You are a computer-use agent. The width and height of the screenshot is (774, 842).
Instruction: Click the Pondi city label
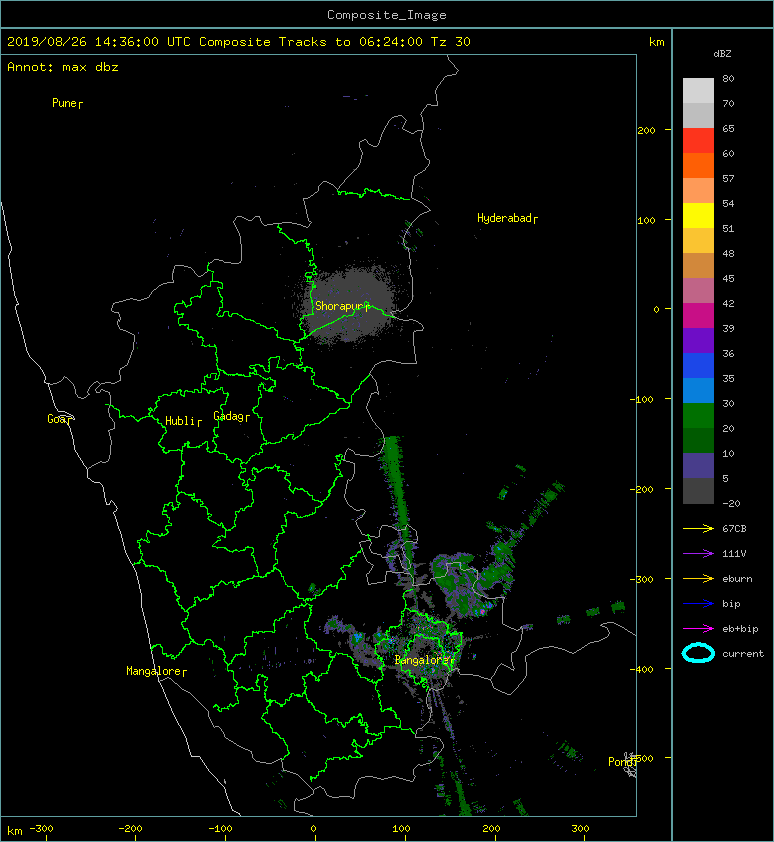[x=621, y=761]
